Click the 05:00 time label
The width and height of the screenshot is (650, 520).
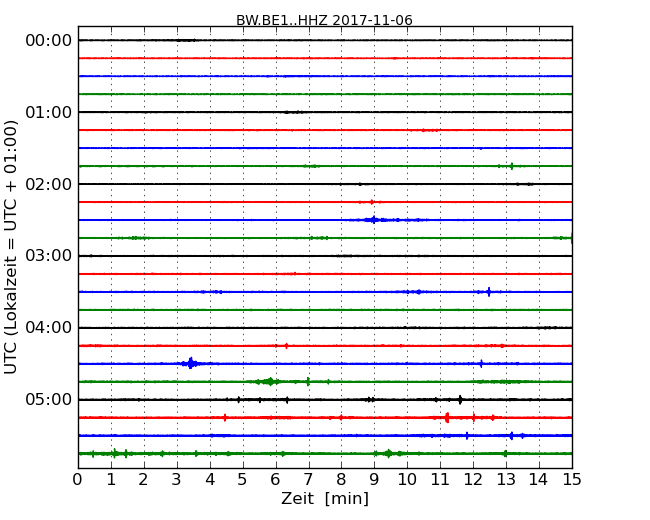point(49,399)
